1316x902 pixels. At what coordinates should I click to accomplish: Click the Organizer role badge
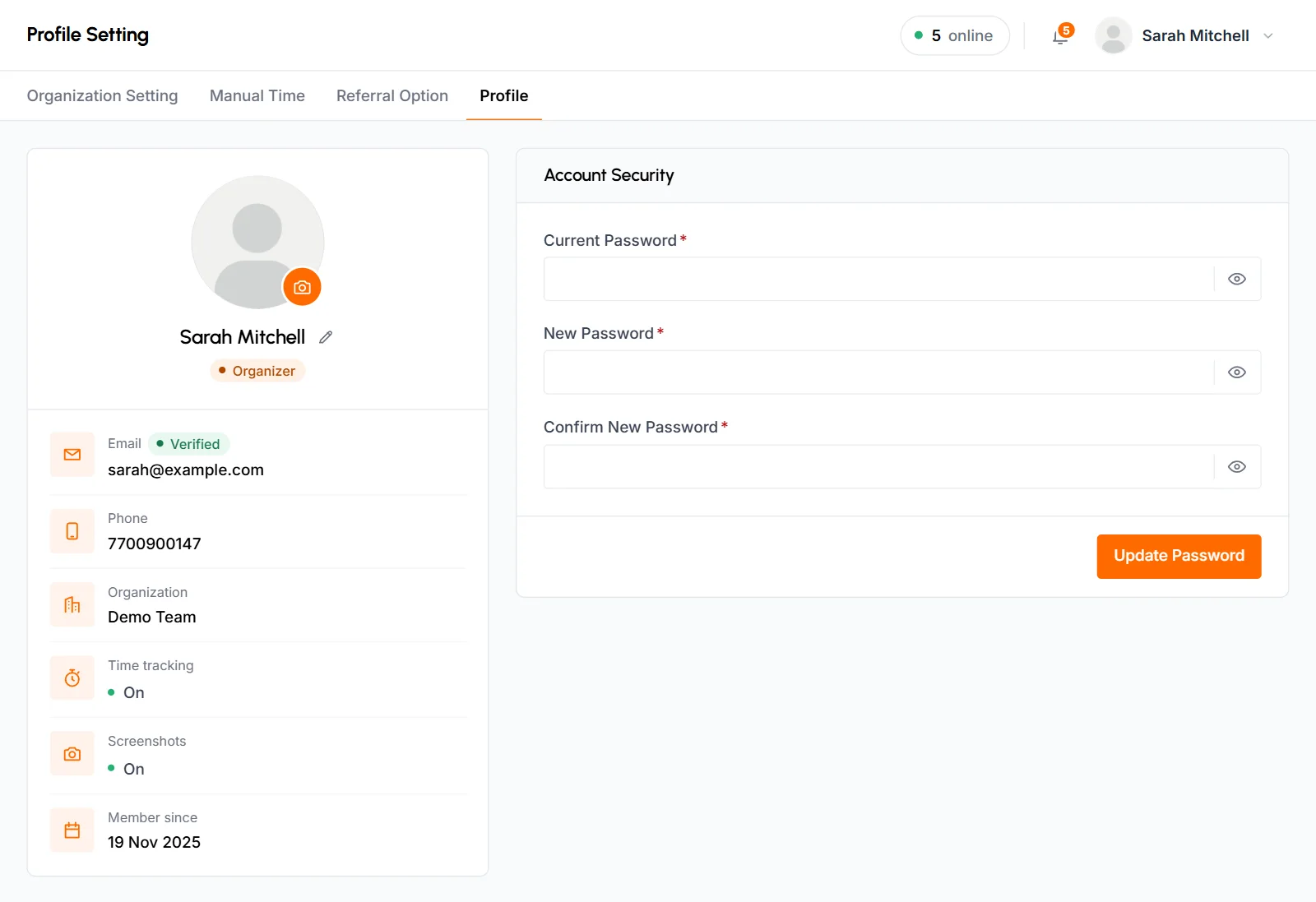coord(257,371)
